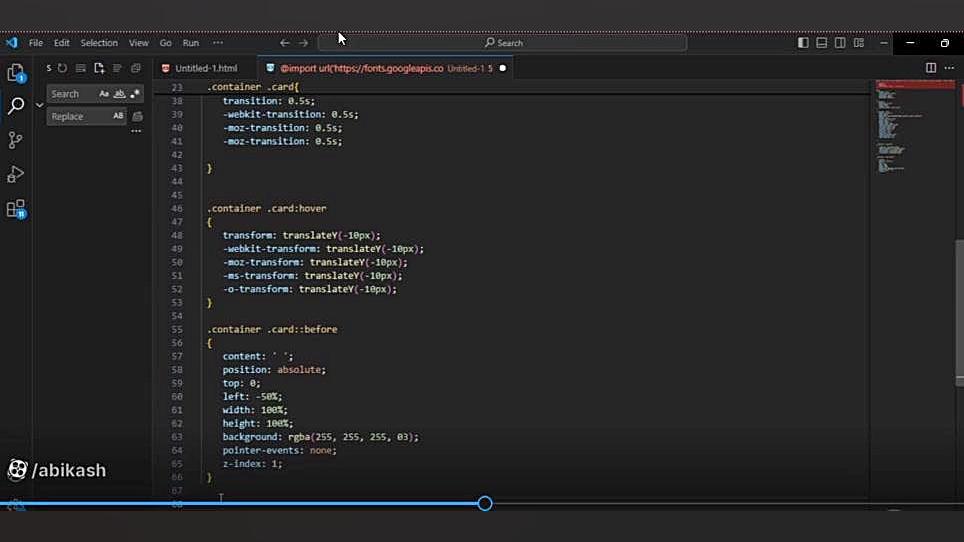Image resolution: width=964 pixels, height=542 pixels.
Task: Click the 'position: absolute;' line
Action: 274,370
